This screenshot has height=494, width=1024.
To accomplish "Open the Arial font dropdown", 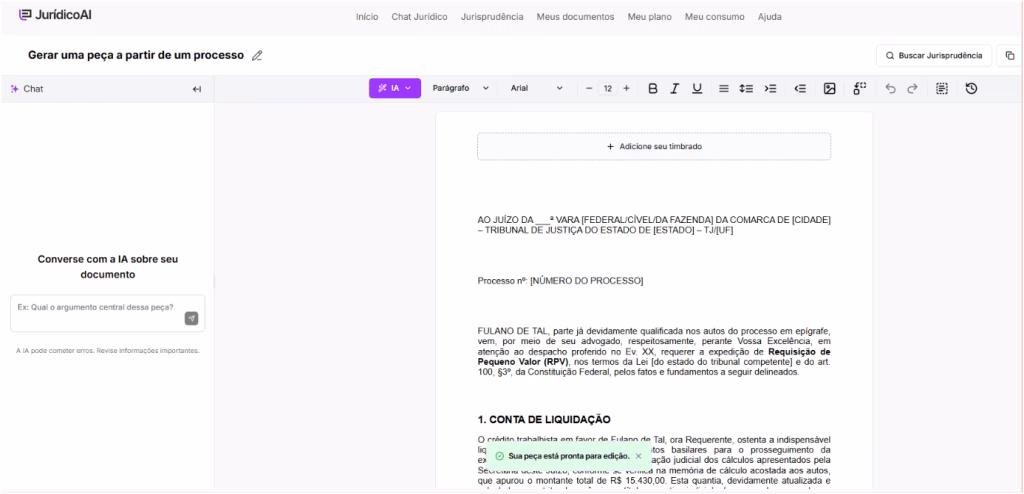I will point(536,88).
